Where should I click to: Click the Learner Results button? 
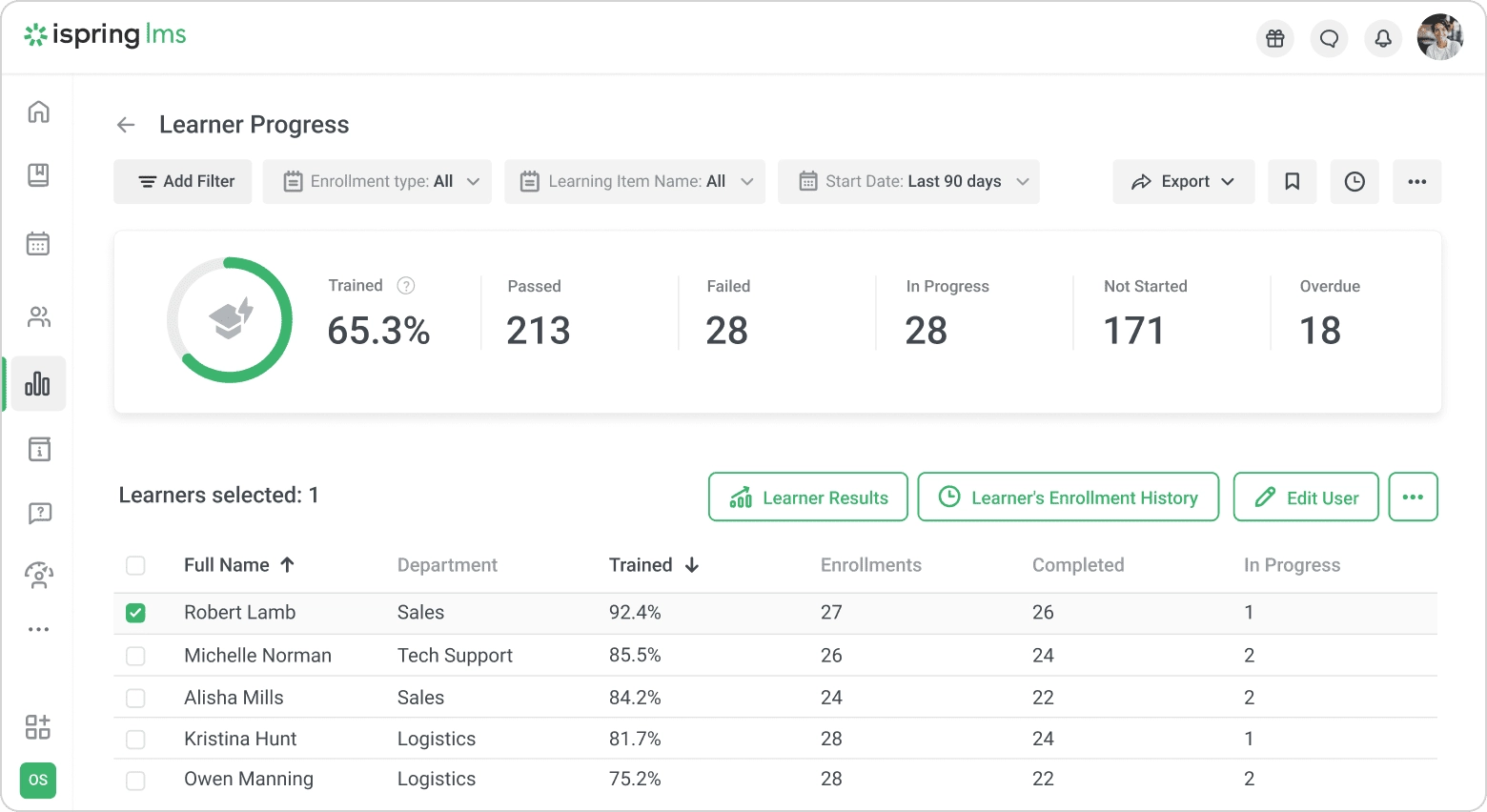pyautogui.click(x=808, y=497)
